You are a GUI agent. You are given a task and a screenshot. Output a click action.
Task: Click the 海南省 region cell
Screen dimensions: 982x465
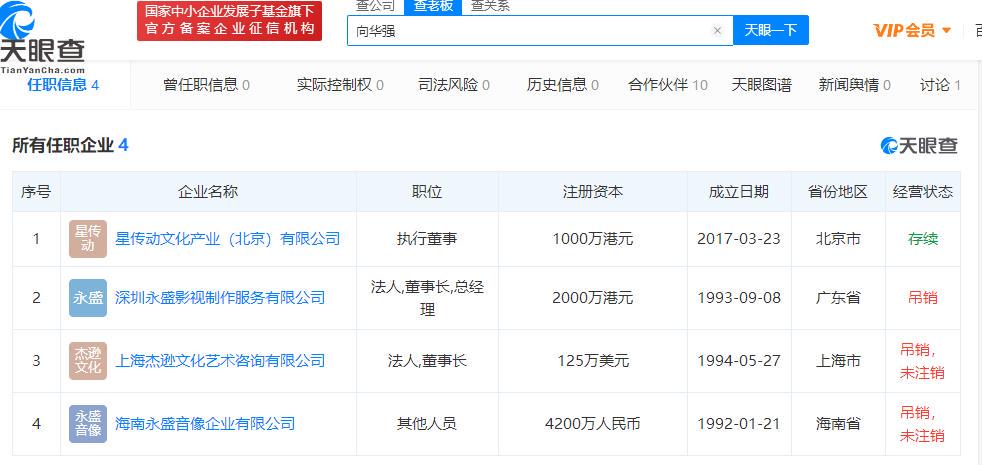coord(838,424)
